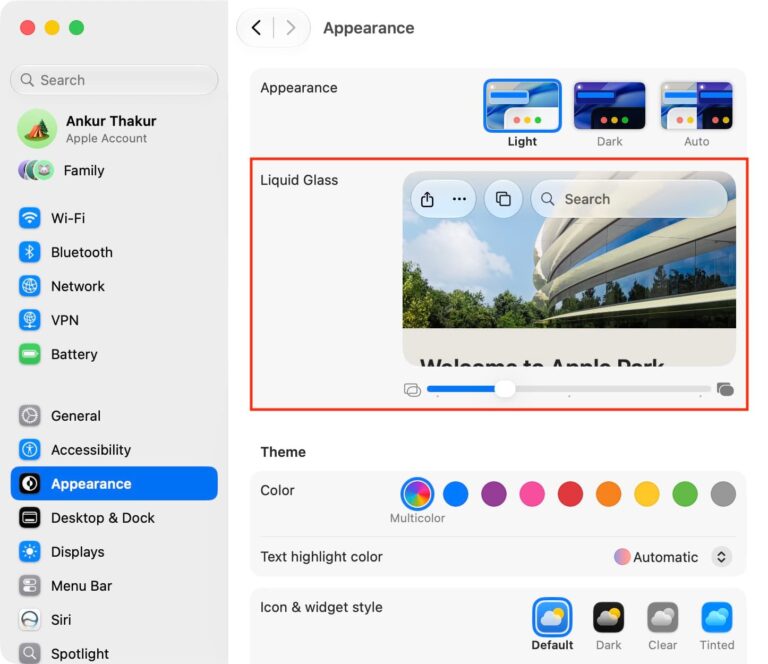The image size is (768, 664).
Task: Open the Accessibility label in sidebar
Action: pos(91,450)
